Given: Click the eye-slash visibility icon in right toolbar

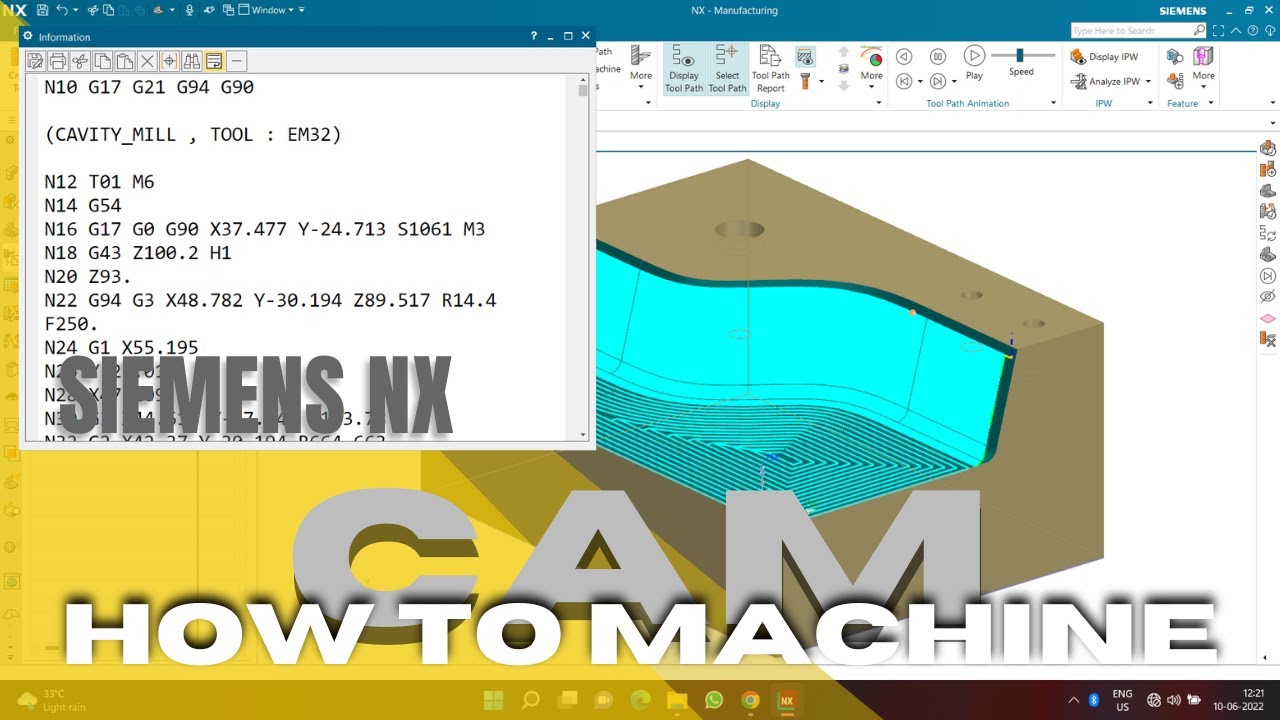Looking at the screenshot, I should coord(1267,297).
